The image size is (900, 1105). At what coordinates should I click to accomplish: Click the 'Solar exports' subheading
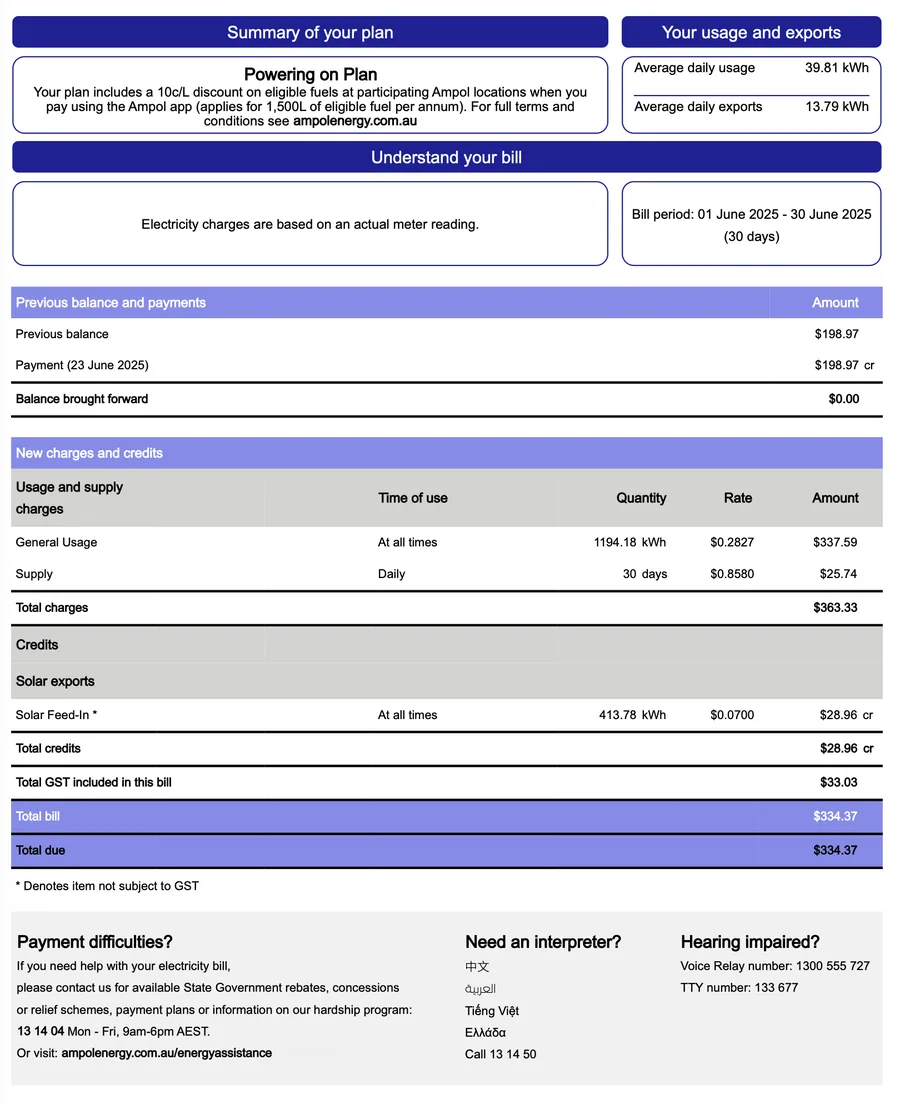pos(55,681)
